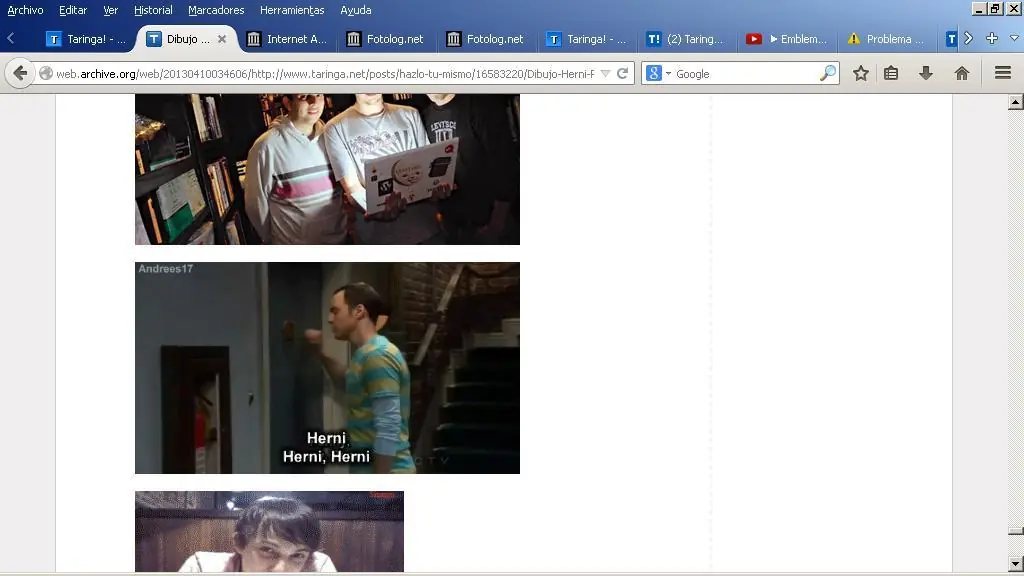This screenshot has width=1024, height=576.
Task: Switch to the first Fotolog.net tab
Action: tap(385, 39)
